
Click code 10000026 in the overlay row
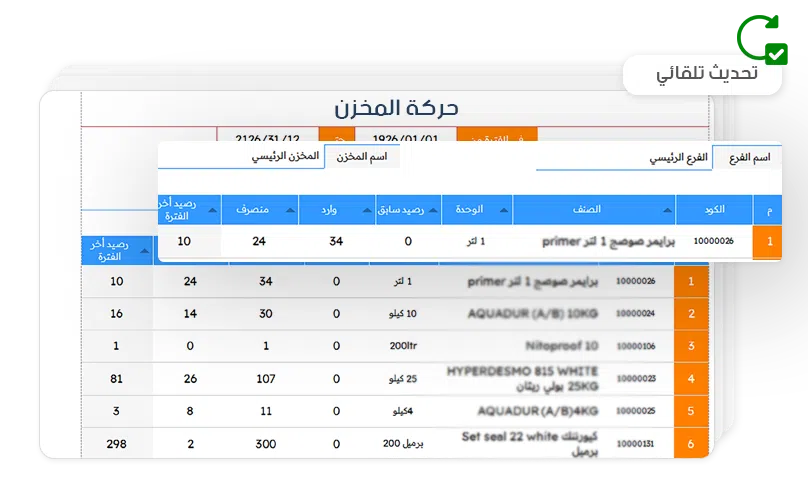[714, 241]
